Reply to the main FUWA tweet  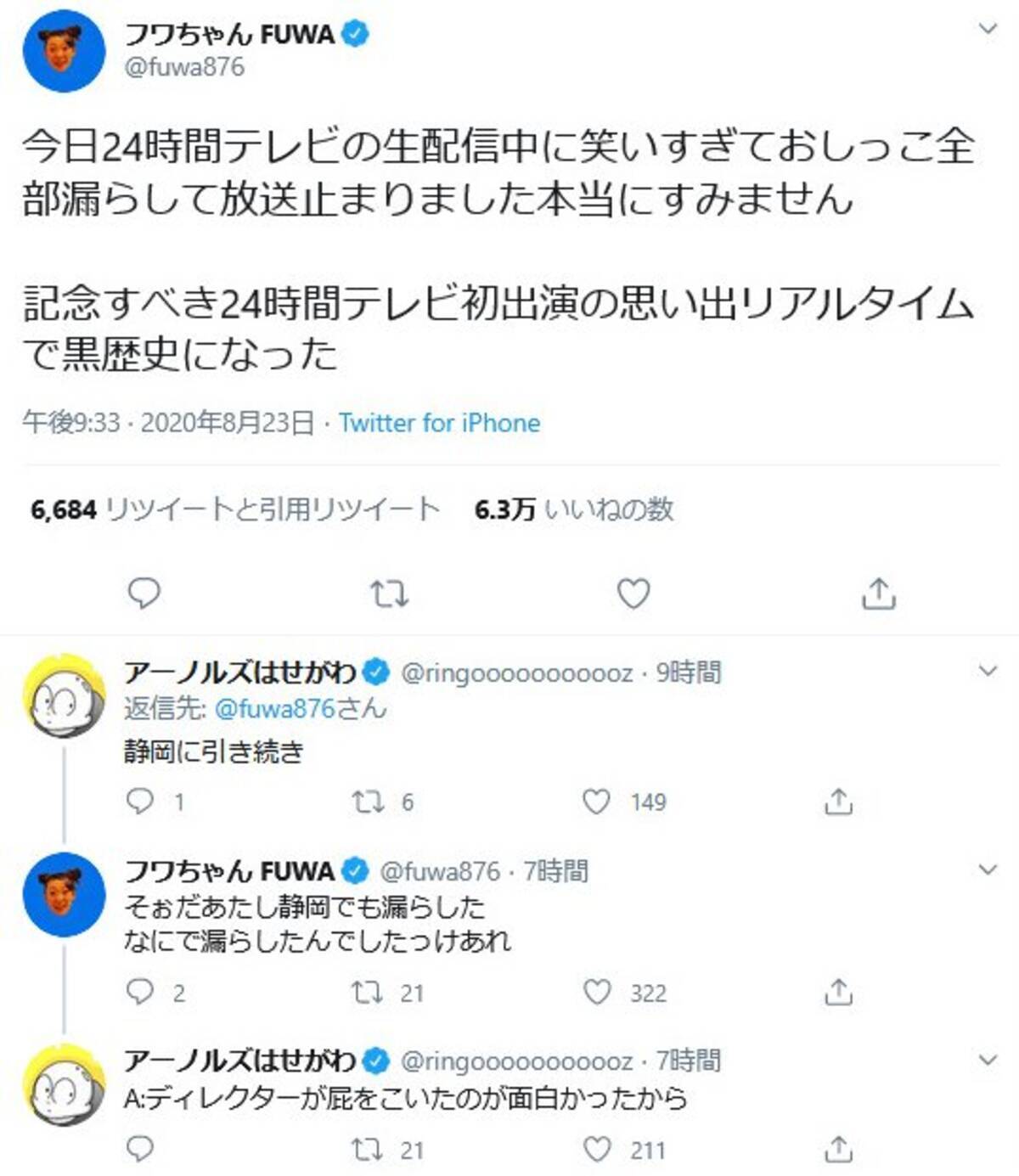pos(144,593)
